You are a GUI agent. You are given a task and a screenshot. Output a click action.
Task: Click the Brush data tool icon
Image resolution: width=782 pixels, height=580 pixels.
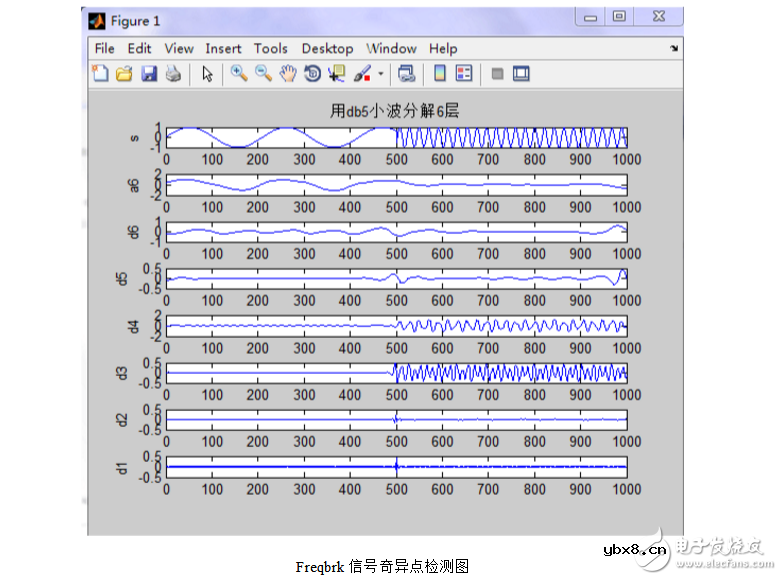(362, 74)
